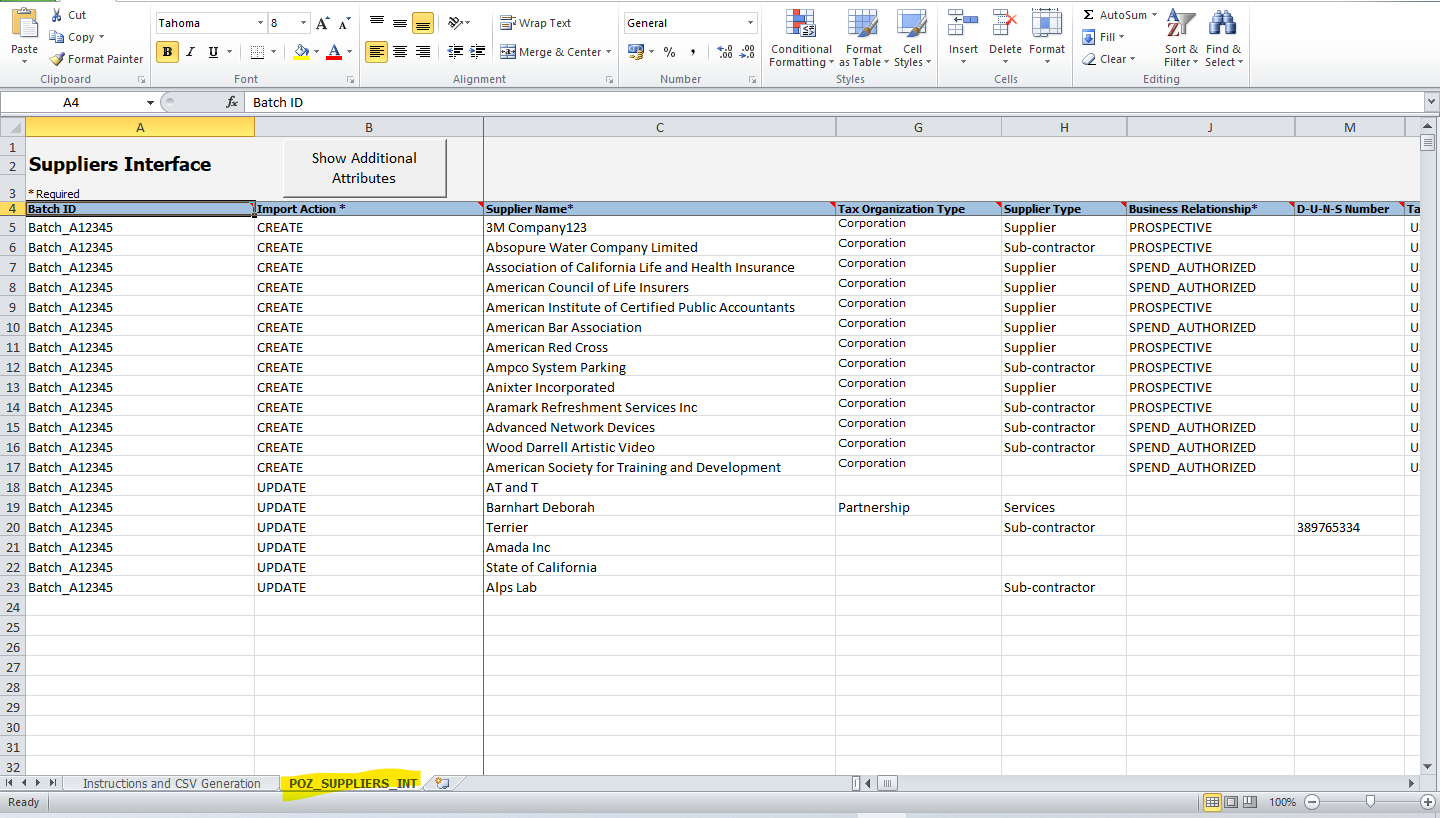
Task: Click the Select All corner box
Action: (12, 127)
